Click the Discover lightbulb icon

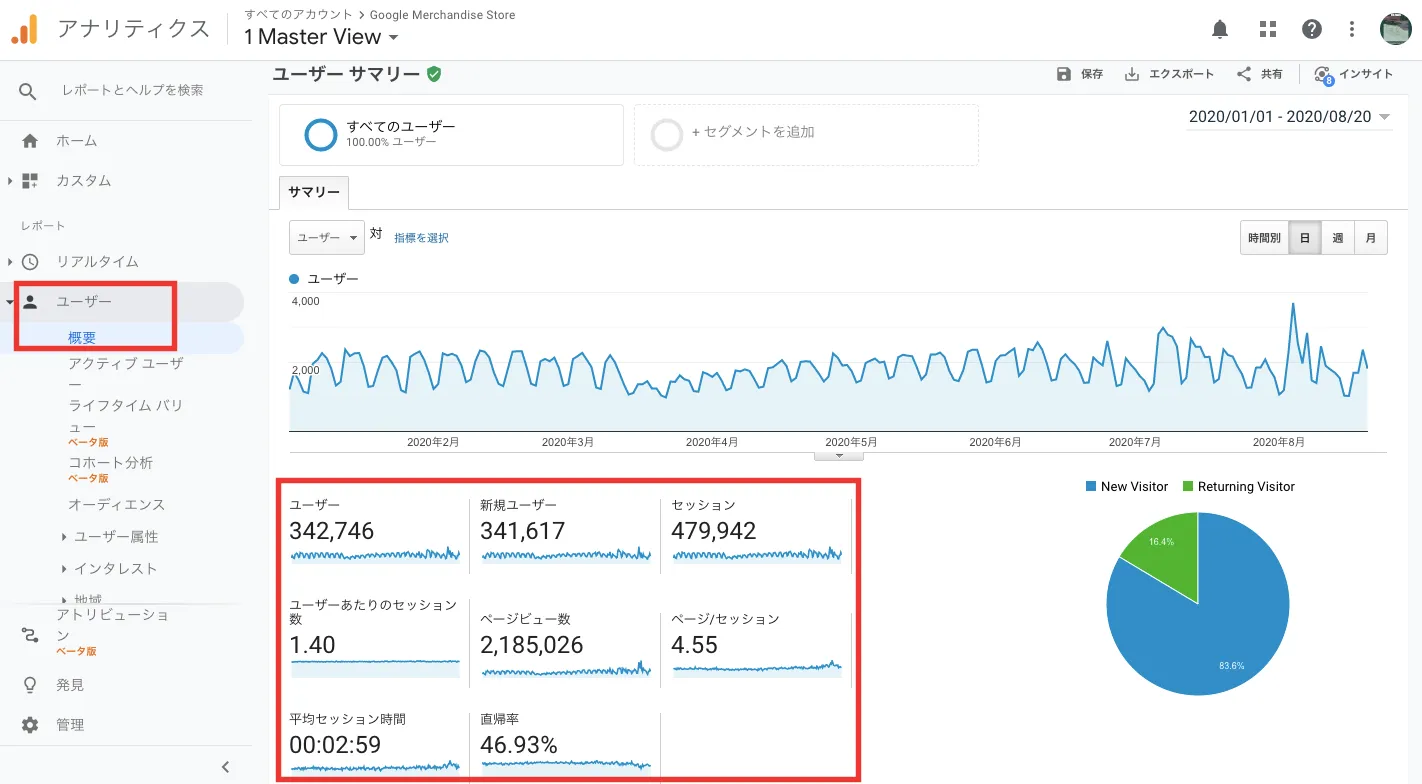[30, 685]
